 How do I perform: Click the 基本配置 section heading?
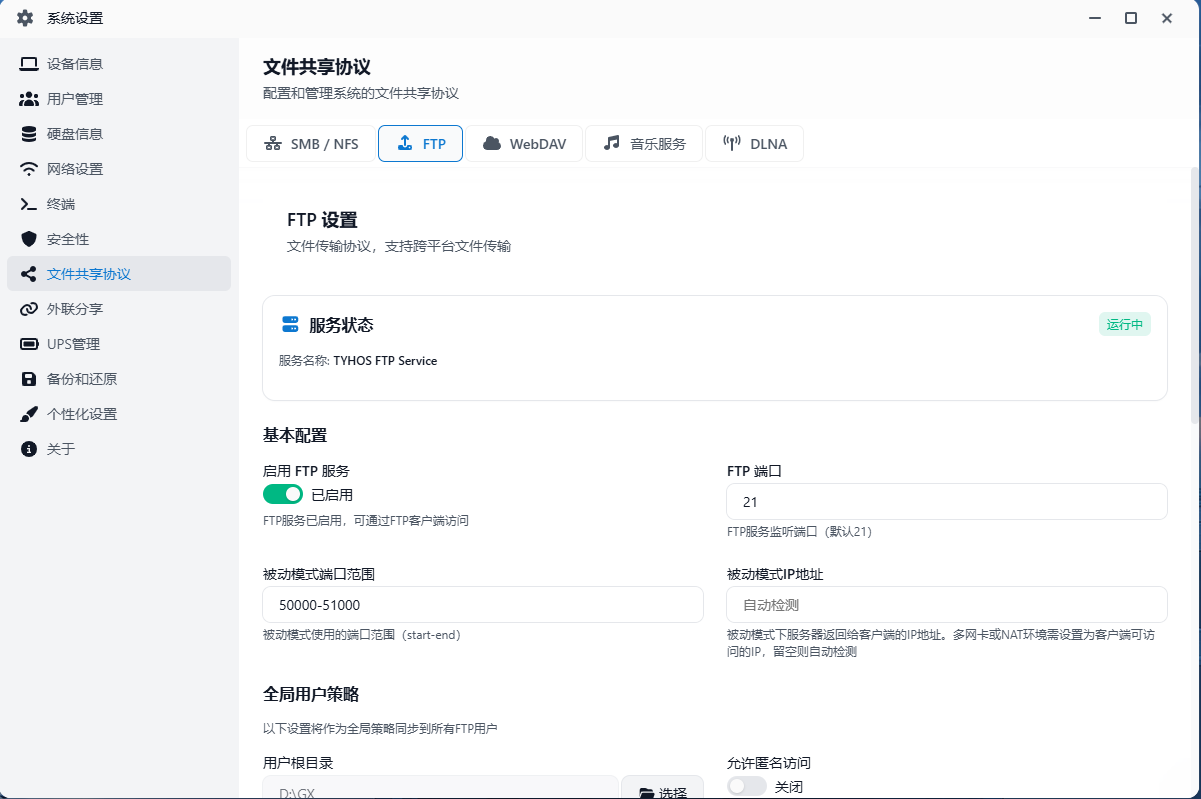pos(295,435)
